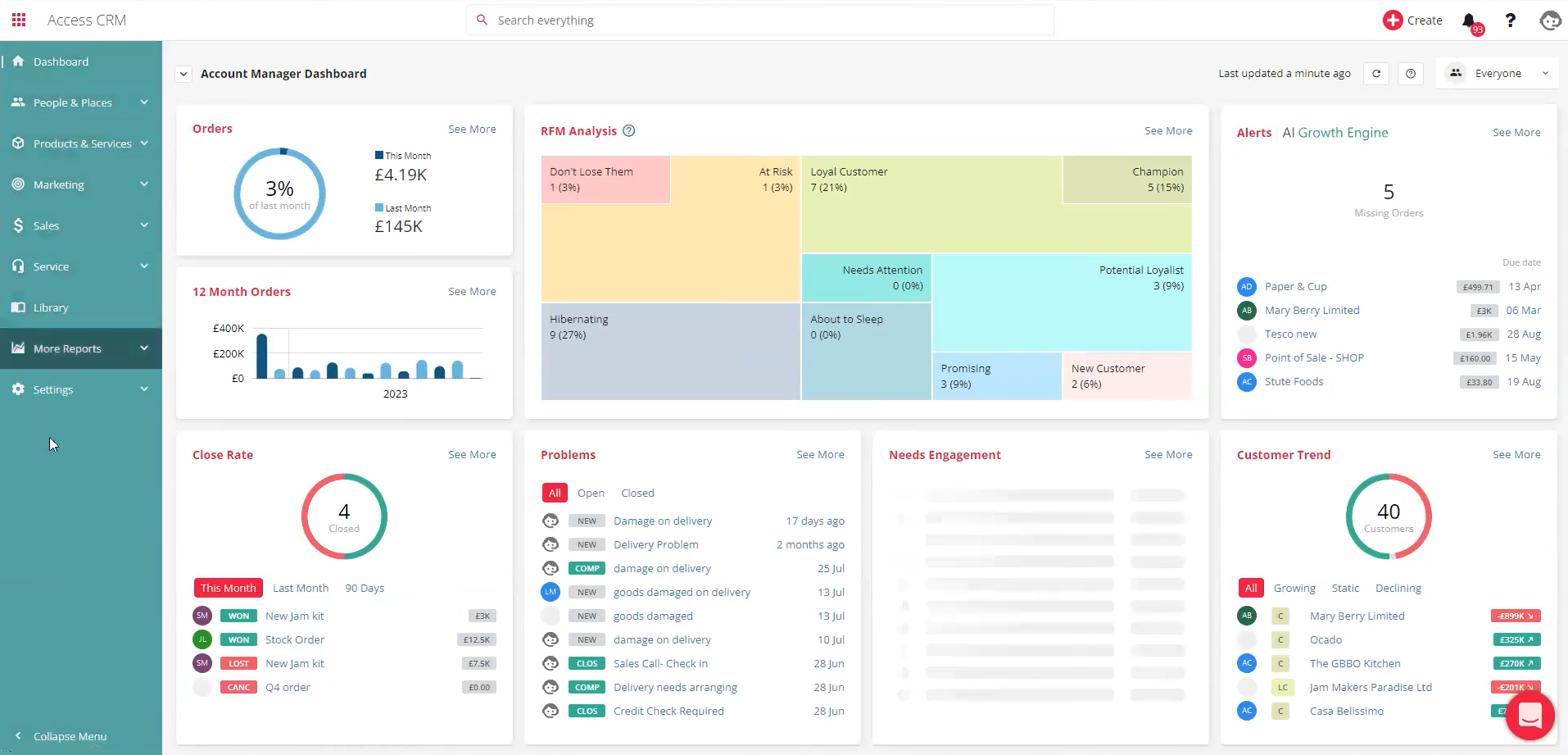Open the Settings section in sidebar
Image resolution: width=1568 pixels, height=755 pixels.
53,389
